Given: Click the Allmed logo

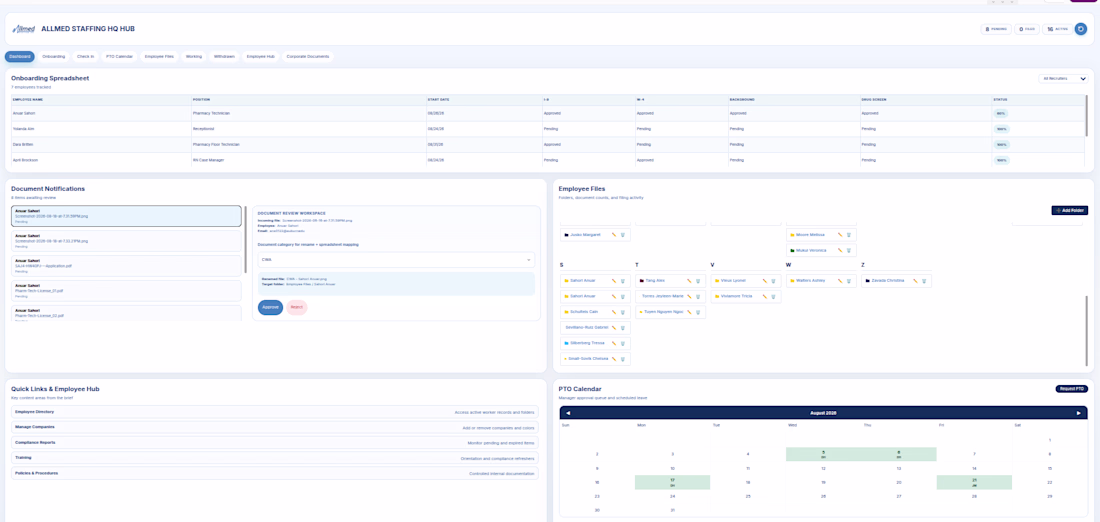Looking at the screenshot, I should (25, 29).
